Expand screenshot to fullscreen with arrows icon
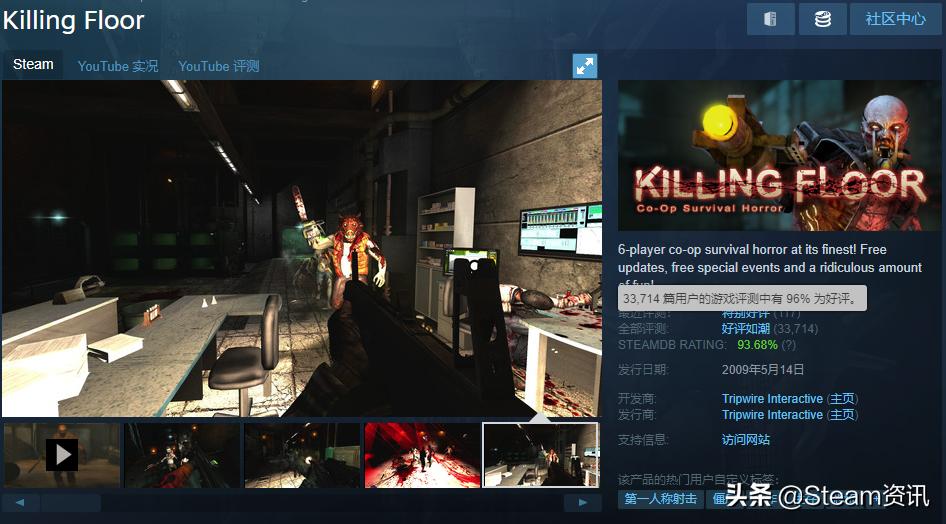This screenshot has height=524, width=946. tap(585, 66)
